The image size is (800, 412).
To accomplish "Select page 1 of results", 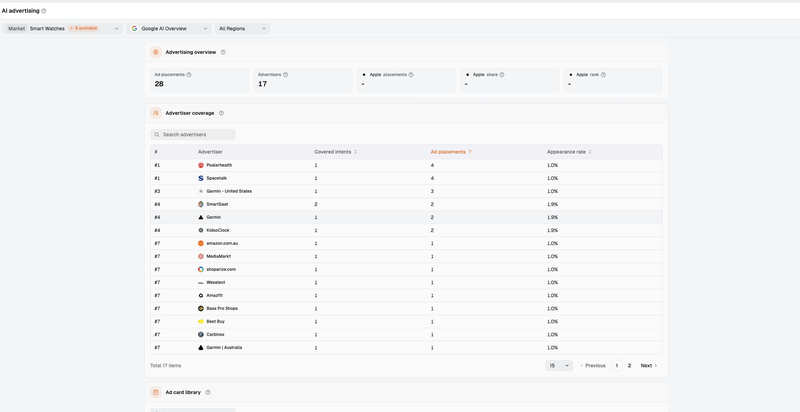I will point(617,366).
